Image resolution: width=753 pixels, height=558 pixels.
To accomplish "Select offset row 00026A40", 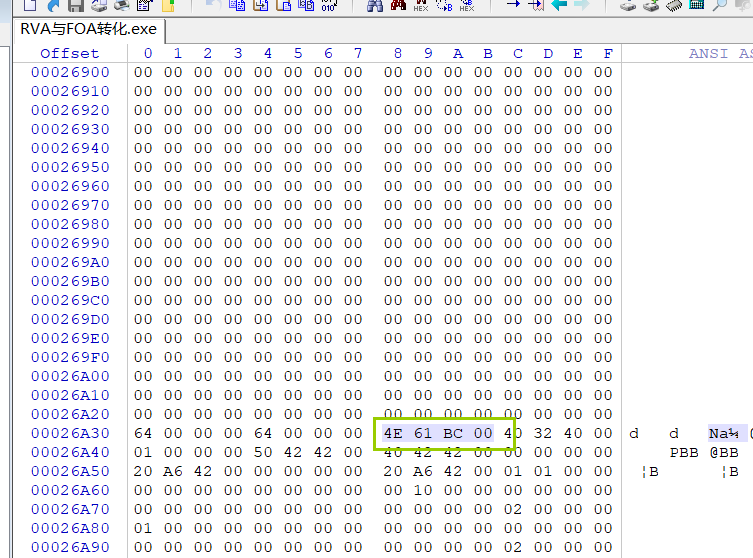I will [x=71, y=452].
